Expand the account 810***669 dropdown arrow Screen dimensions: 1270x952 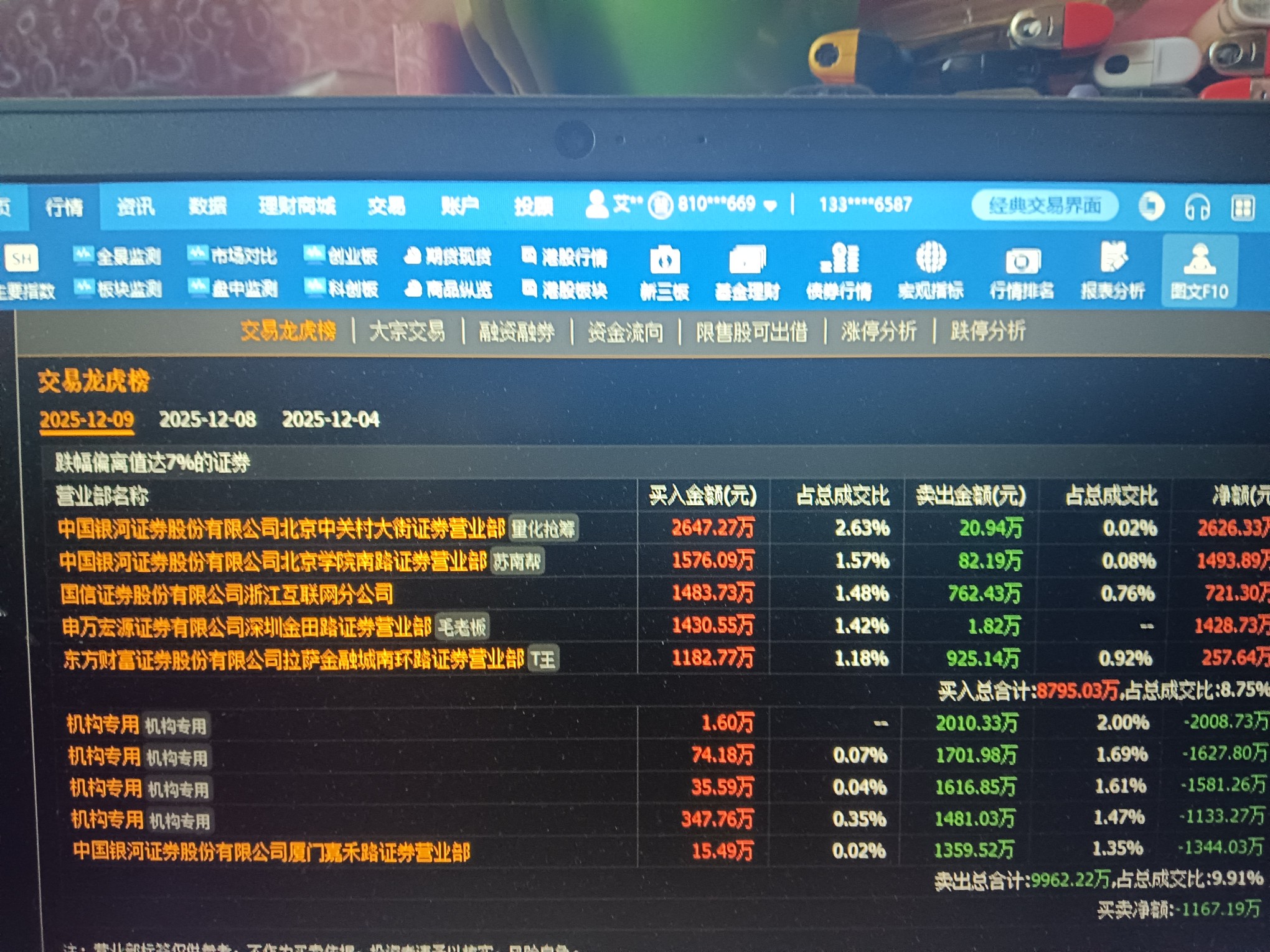pyautogui.click(x=770, y=206)
